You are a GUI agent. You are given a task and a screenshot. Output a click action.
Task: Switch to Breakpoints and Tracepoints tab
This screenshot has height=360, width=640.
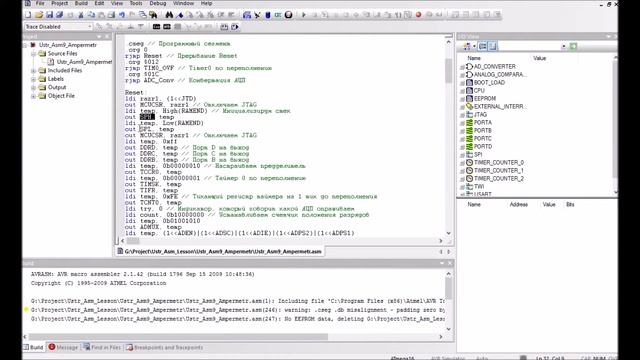tap(164, 347)
